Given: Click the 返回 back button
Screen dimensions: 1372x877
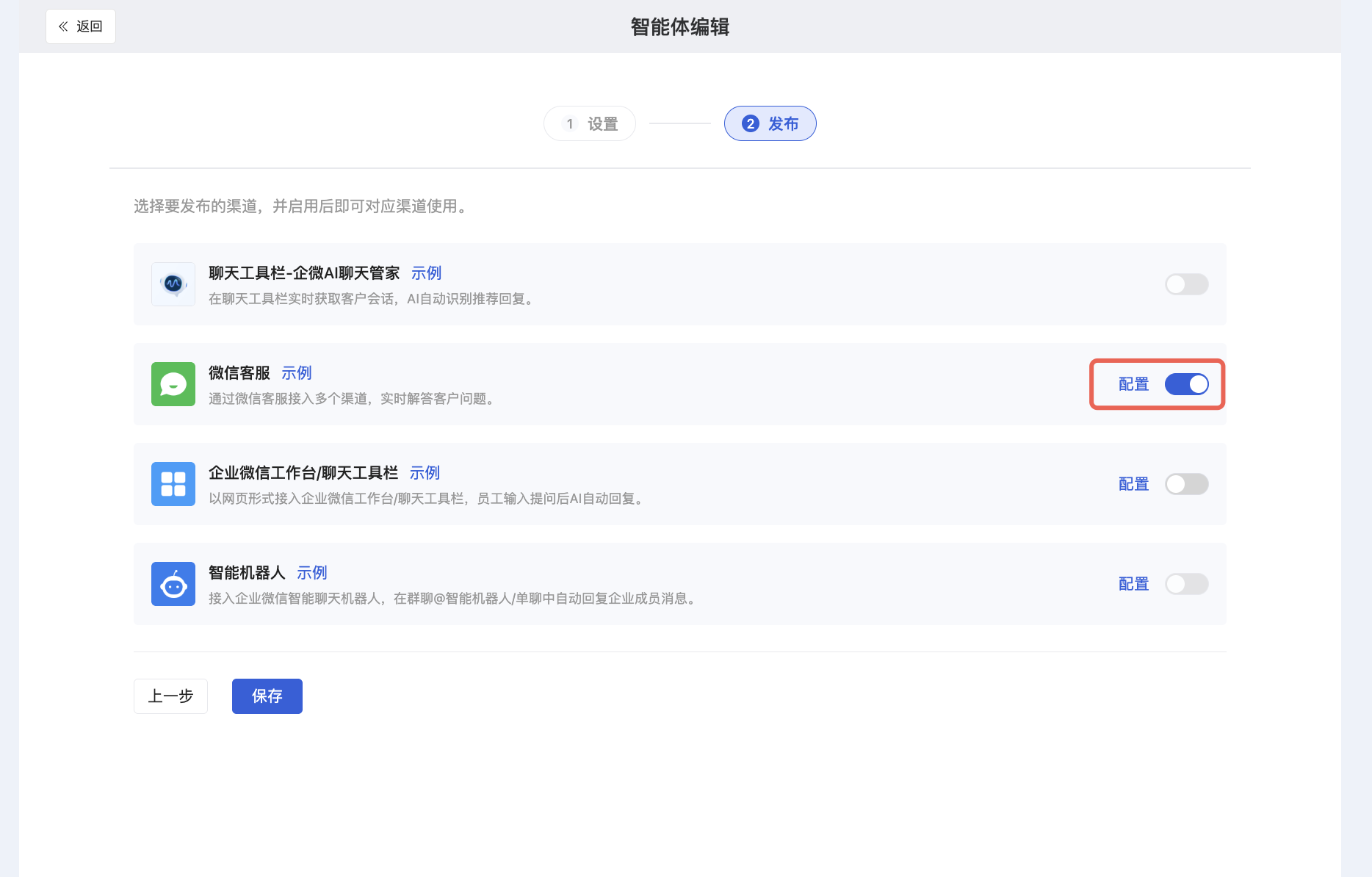Looking at the screenshot, I should click(81, 26).
